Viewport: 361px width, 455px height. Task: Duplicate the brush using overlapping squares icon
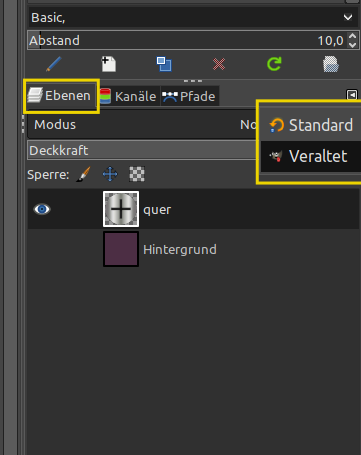coord(164,64)
